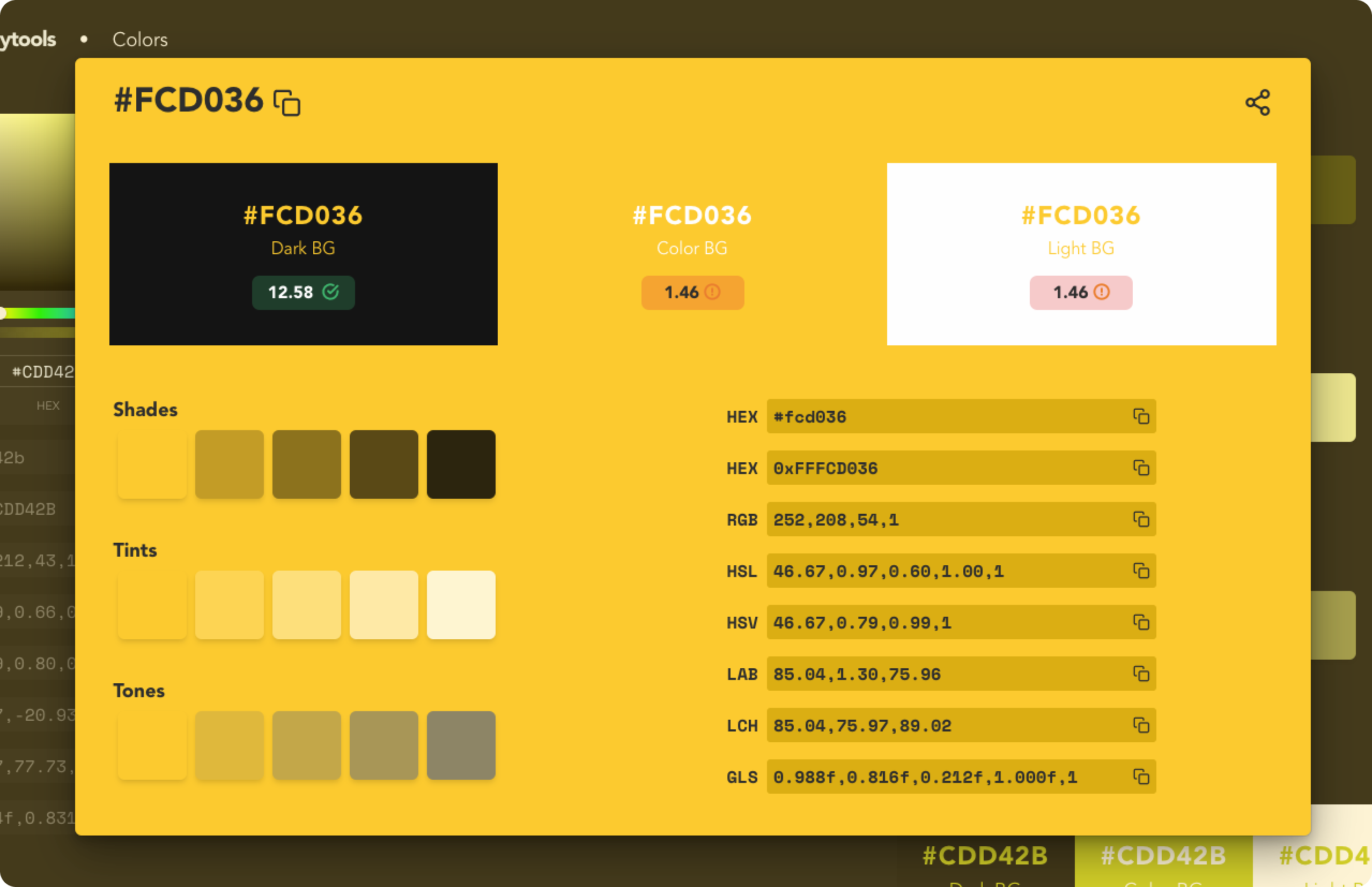Copy the 0xFFFCD036 HEX value
Image resolution: width=1372 pixels, height=887 pixels.
click(x=1141, y=468)
